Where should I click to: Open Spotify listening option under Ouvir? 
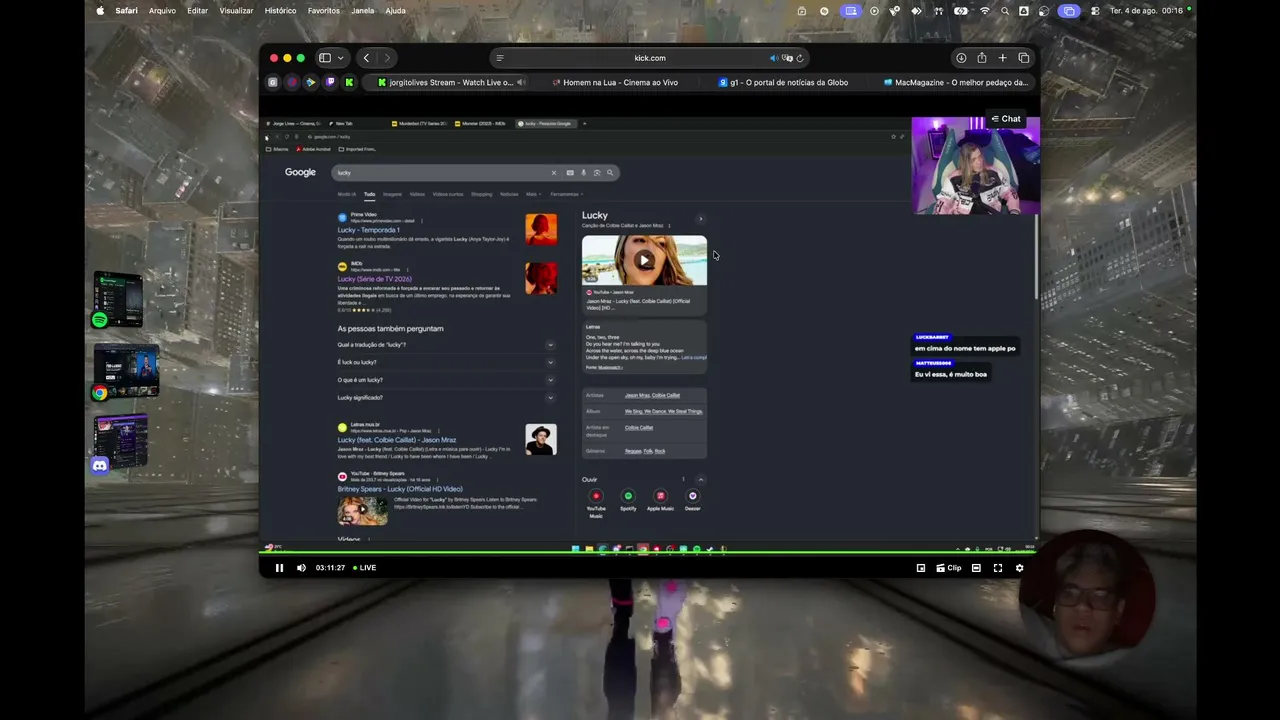click(x=628, y=500)
